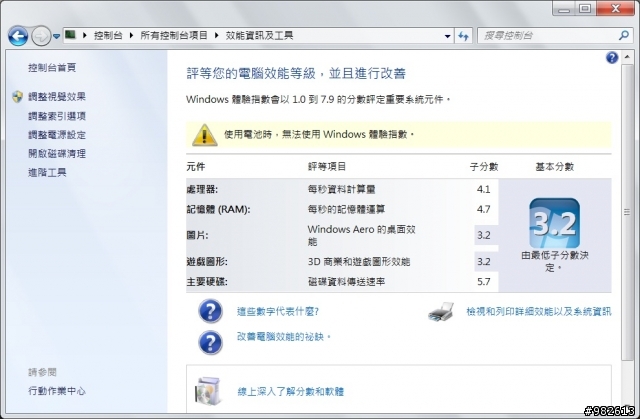Click question icon beside 這些數字代表什麼
This screenshot has width=640, height=419.
pyautogui.click(x=210, y=311)
